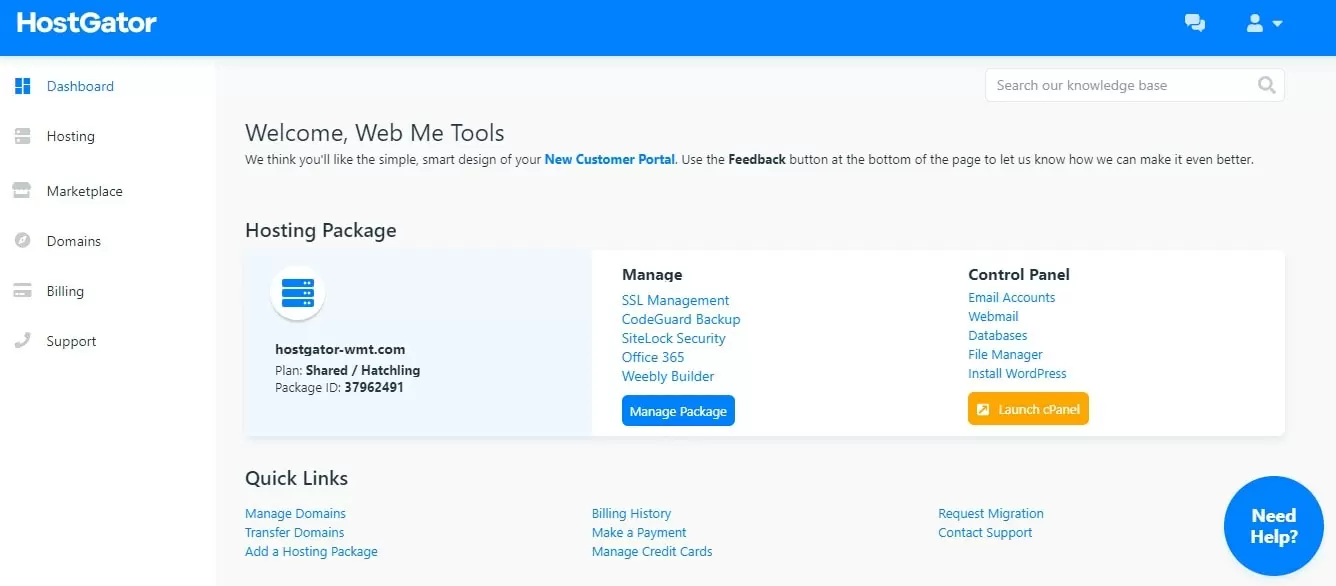Image resolution: width=1336 pixels, height=586 pixels.
Task: Open the Transfer Domains quick link
Action: pyautogui.click(x=294, y=532)
